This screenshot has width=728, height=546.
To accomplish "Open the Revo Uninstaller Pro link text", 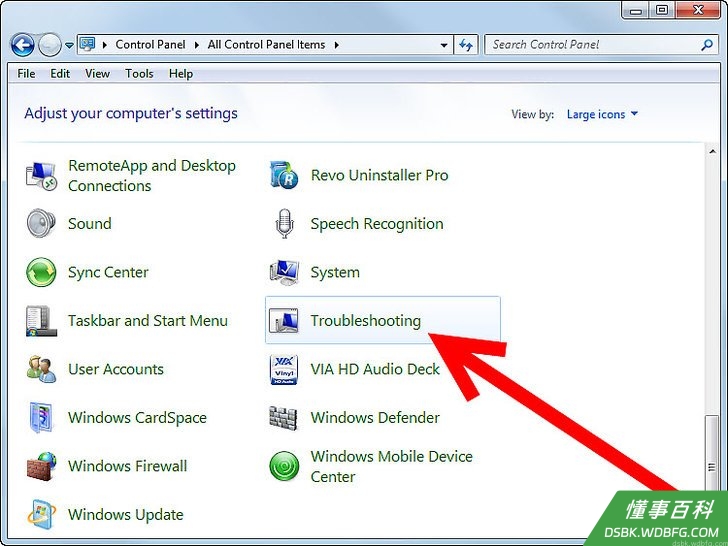I will pyautogui.click(x=380, y=175).
